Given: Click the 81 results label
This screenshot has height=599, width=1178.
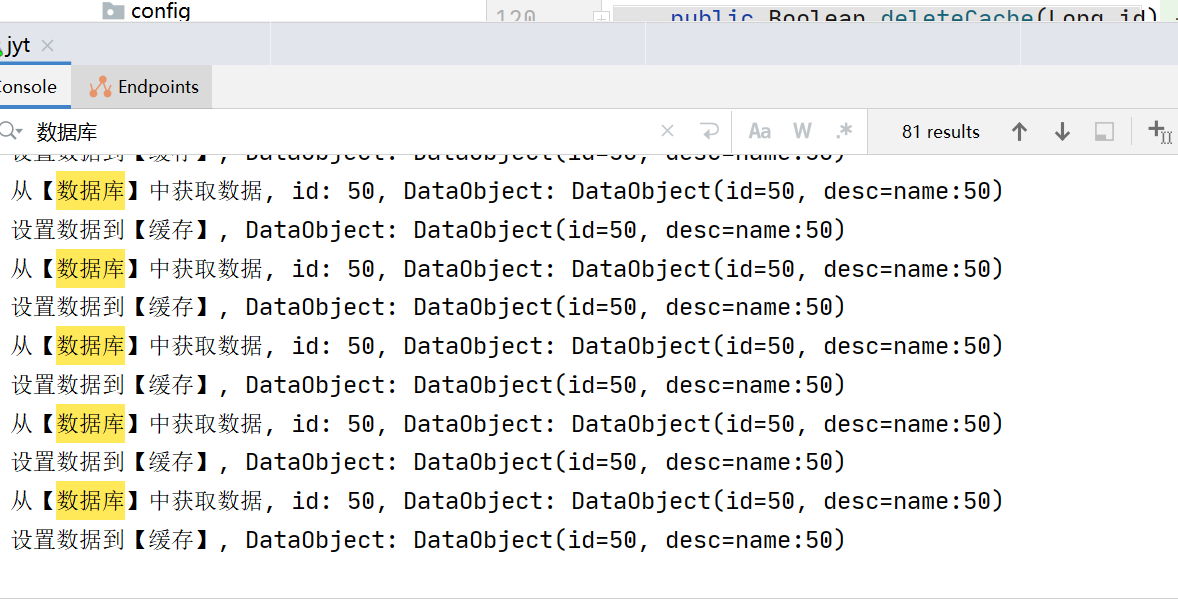Looking at the screenshot, I should click(941, 132).
